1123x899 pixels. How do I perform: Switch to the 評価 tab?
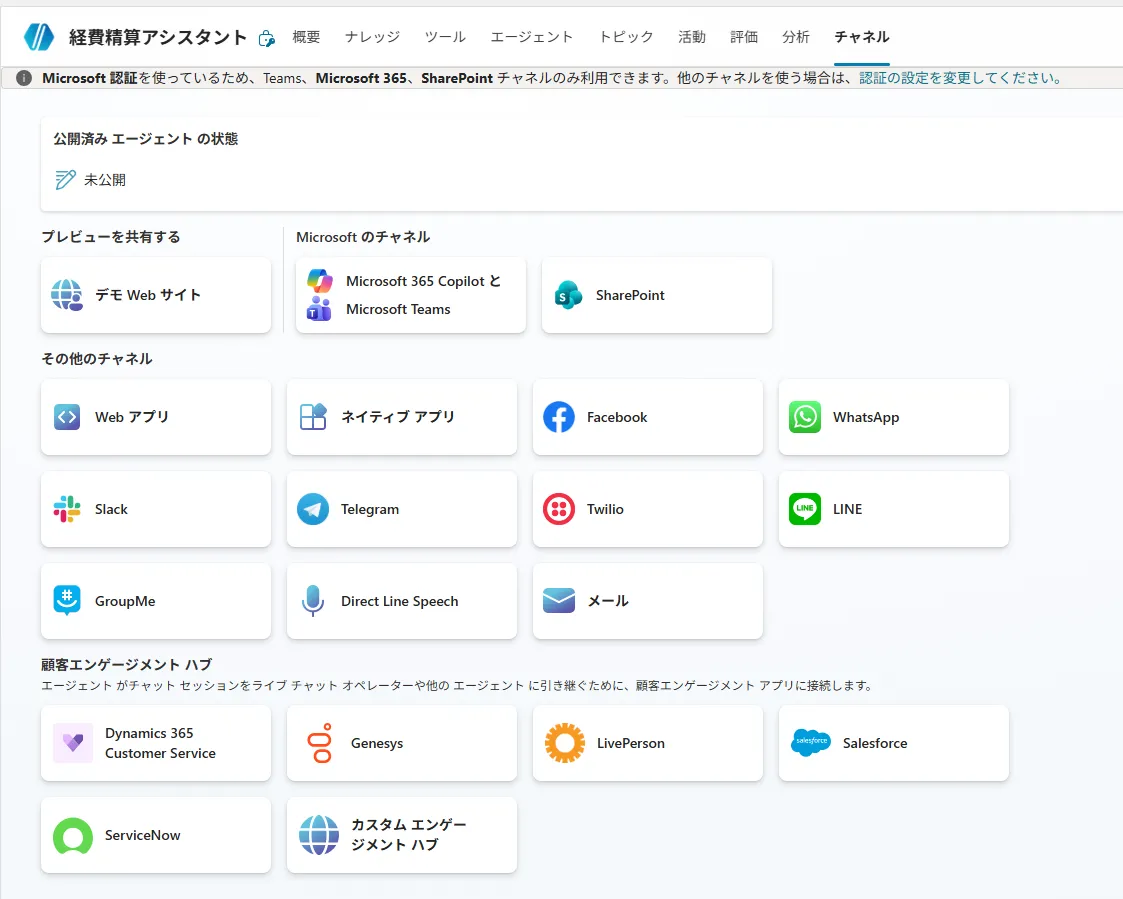(x=744, y=37)
